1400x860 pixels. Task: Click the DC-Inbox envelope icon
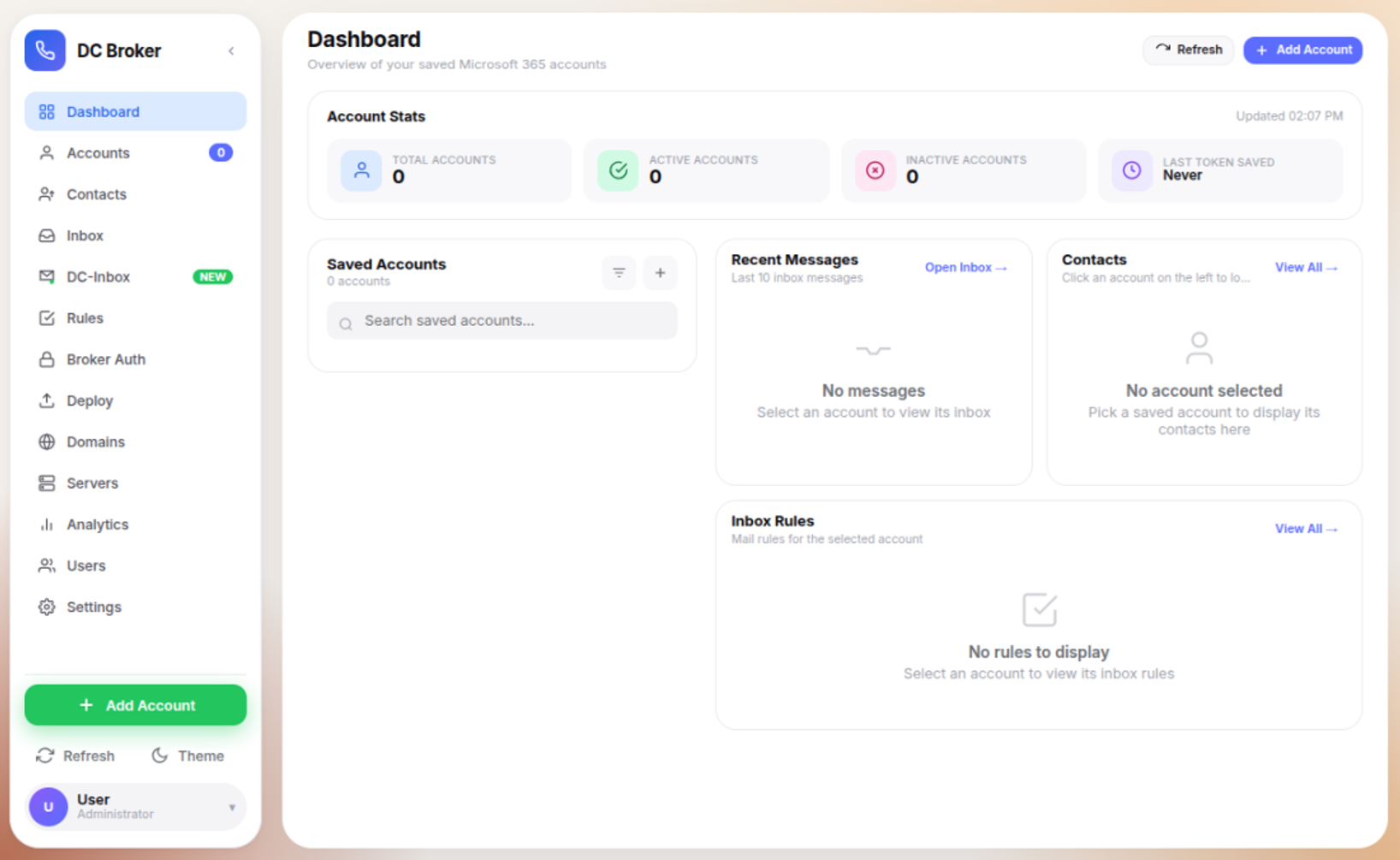coord(46,276)
